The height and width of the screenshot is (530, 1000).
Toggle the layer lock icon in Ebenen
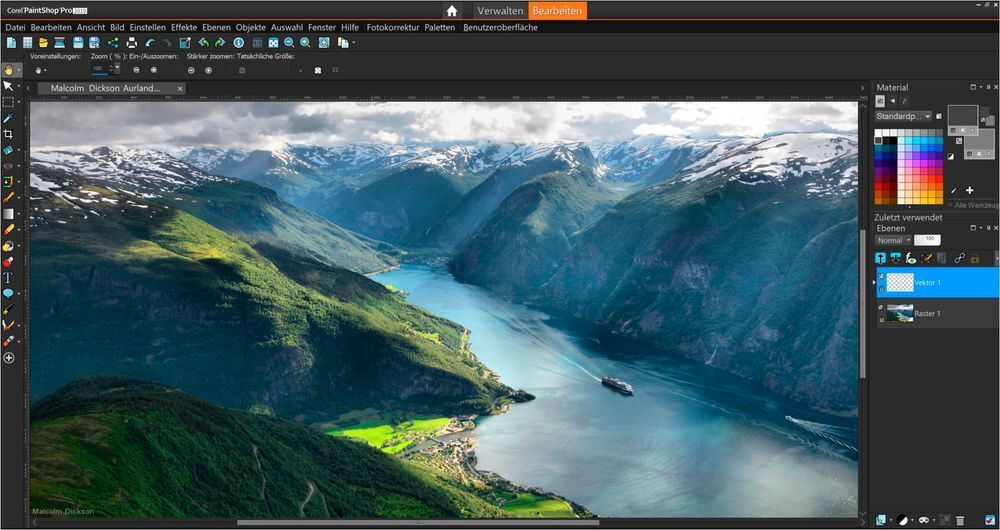click(x=974, y=258)
